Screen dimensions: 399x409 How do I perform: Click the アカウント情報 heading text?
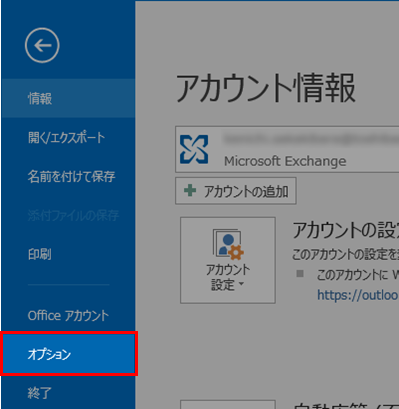(265, 88)
